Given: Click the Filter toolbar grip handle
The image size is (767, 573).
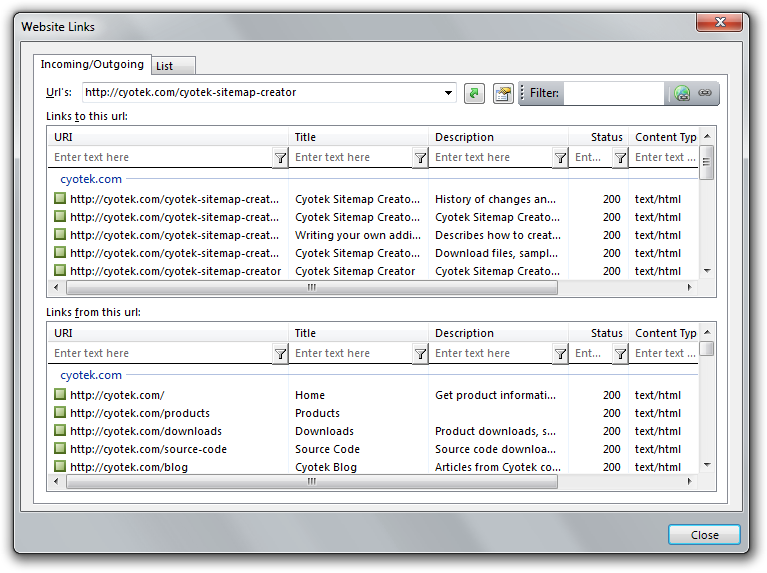Looking at the screenshot, I should [522, 92].
